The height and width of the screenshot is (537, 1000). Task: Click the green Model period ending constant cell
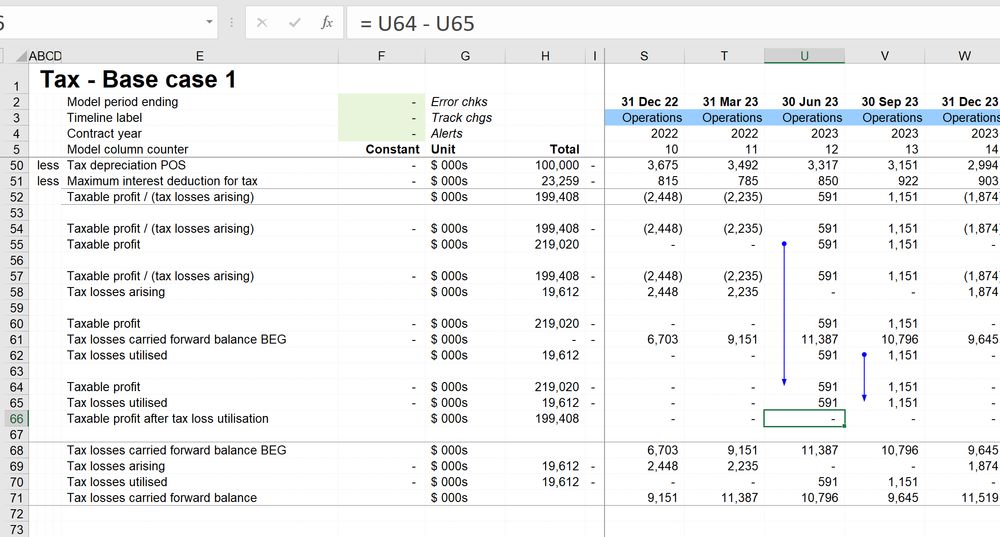[381, 102]
